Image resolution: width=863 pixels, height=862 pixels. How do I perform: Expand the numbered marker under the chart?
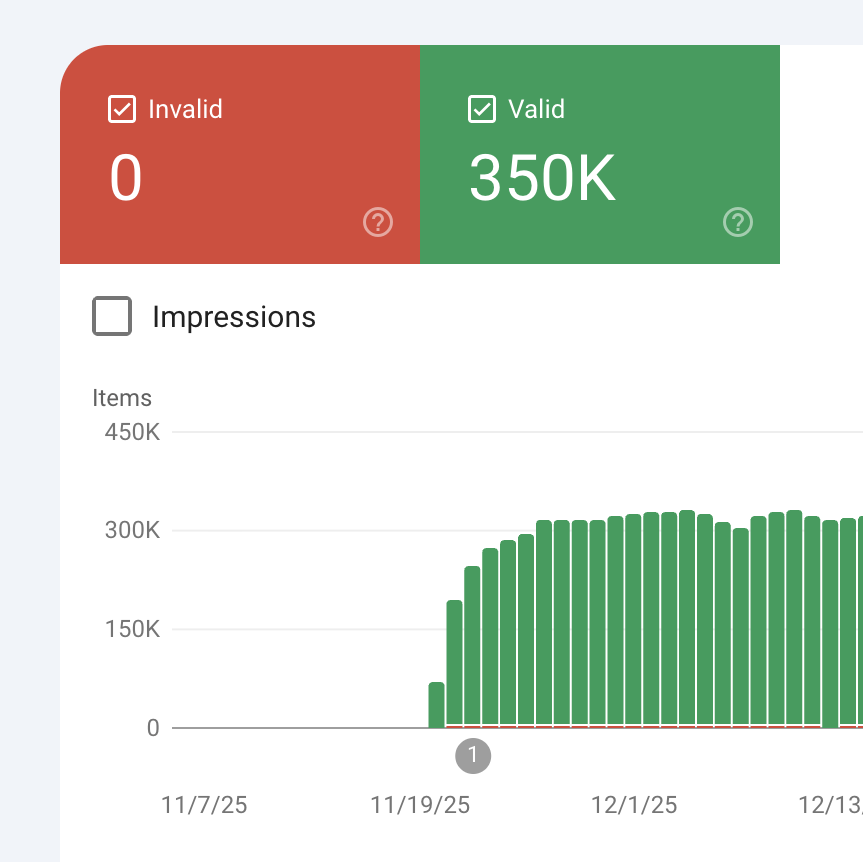point(472,756)
